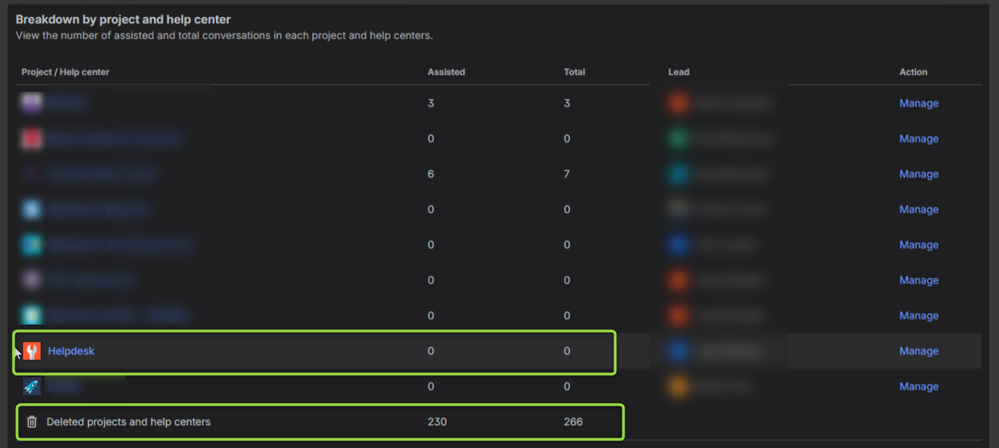Click the blue lead avatar in Helpdesk row
The width and height of the screenshot is (999, 448).
[679, 351]
